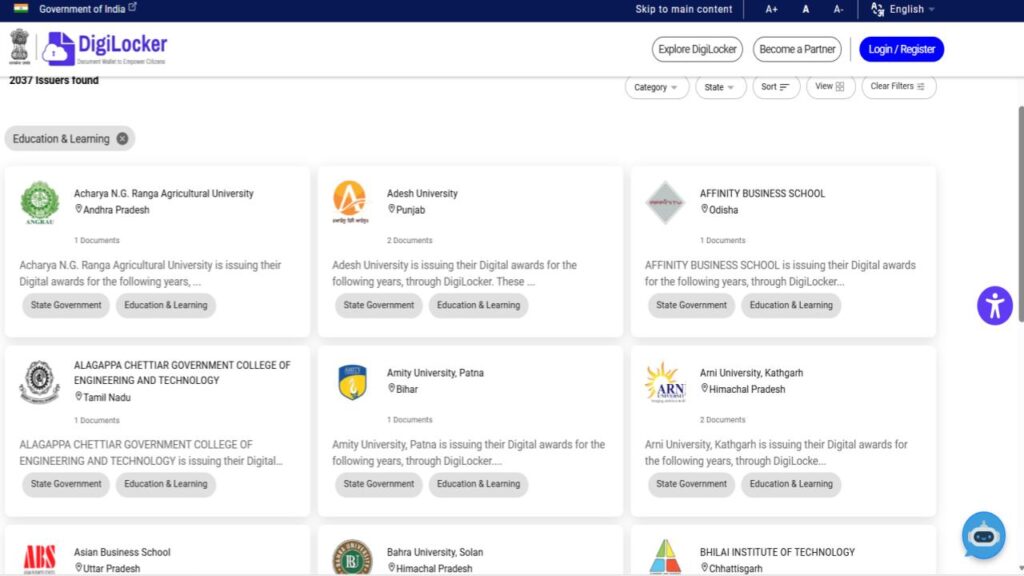Image resolution: width=1024 pixels, height=576 pixels.
Task: Open the chatbot assistant icon
Action: point(983,536)
